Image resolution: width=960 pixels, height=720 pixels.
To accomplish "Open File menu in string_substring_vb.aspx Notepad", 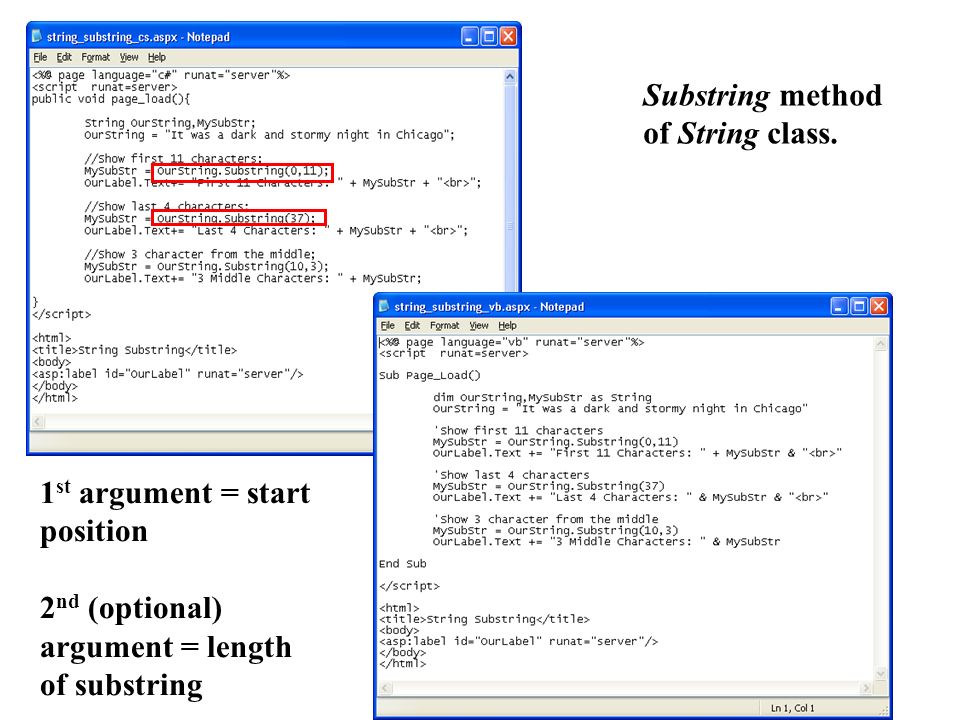I will pos(388,326).
